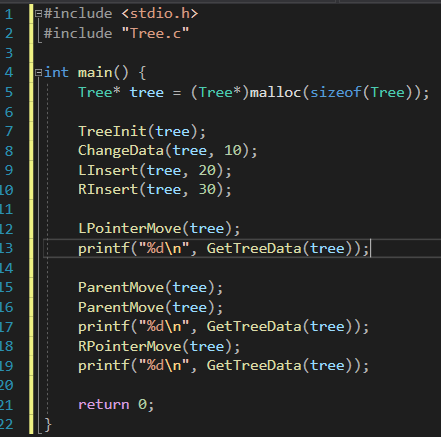This screenshot has width=441, height=437.
Task: Click the value 10 in ChangeData
Action: tap(233, 150)
